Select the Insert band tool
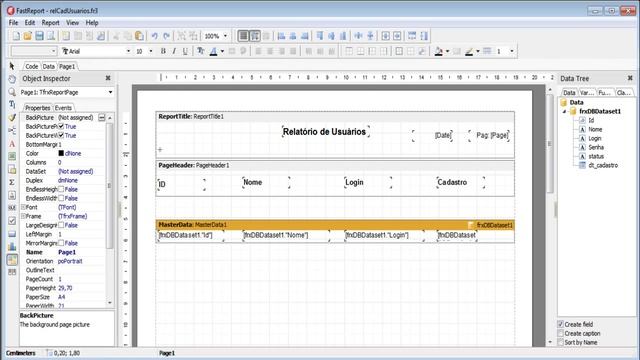The height and width of the screenshot is (360, 640). (12, 131)
